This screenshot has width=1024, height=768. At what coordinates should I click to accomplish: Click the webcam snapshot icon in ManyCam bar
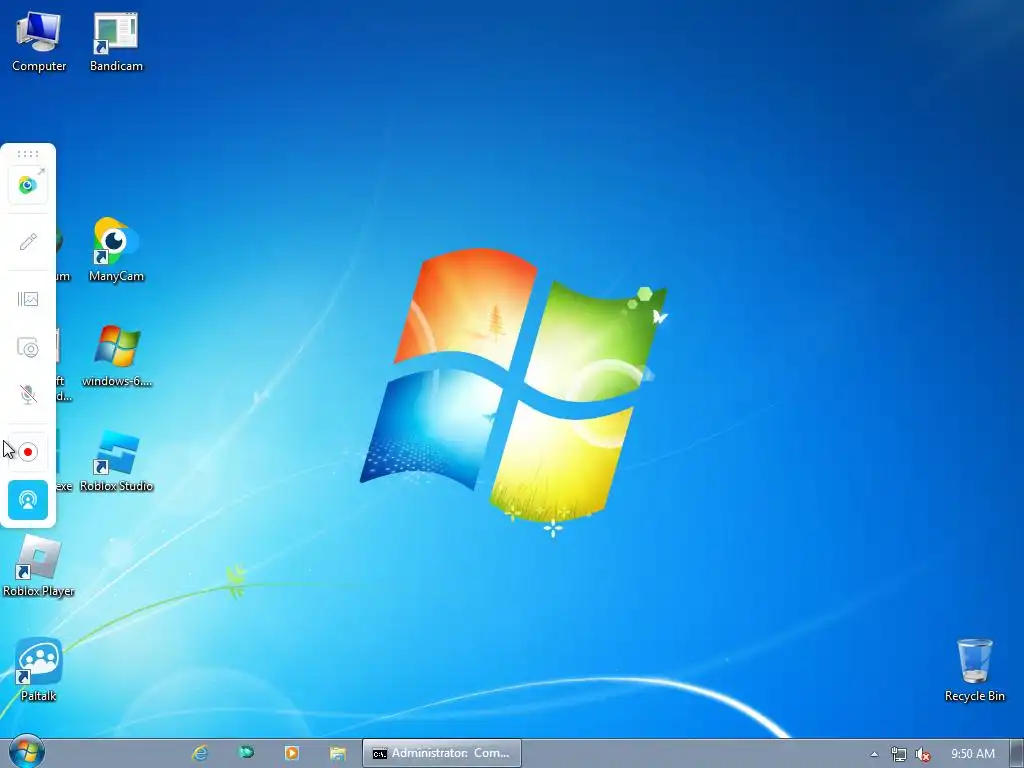[27, 347]
